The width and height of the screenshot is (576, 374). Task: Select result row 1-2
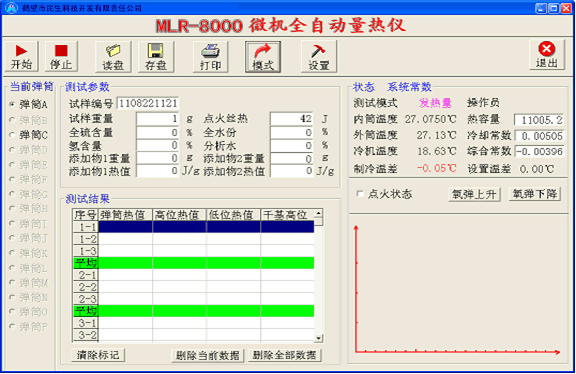194,239
